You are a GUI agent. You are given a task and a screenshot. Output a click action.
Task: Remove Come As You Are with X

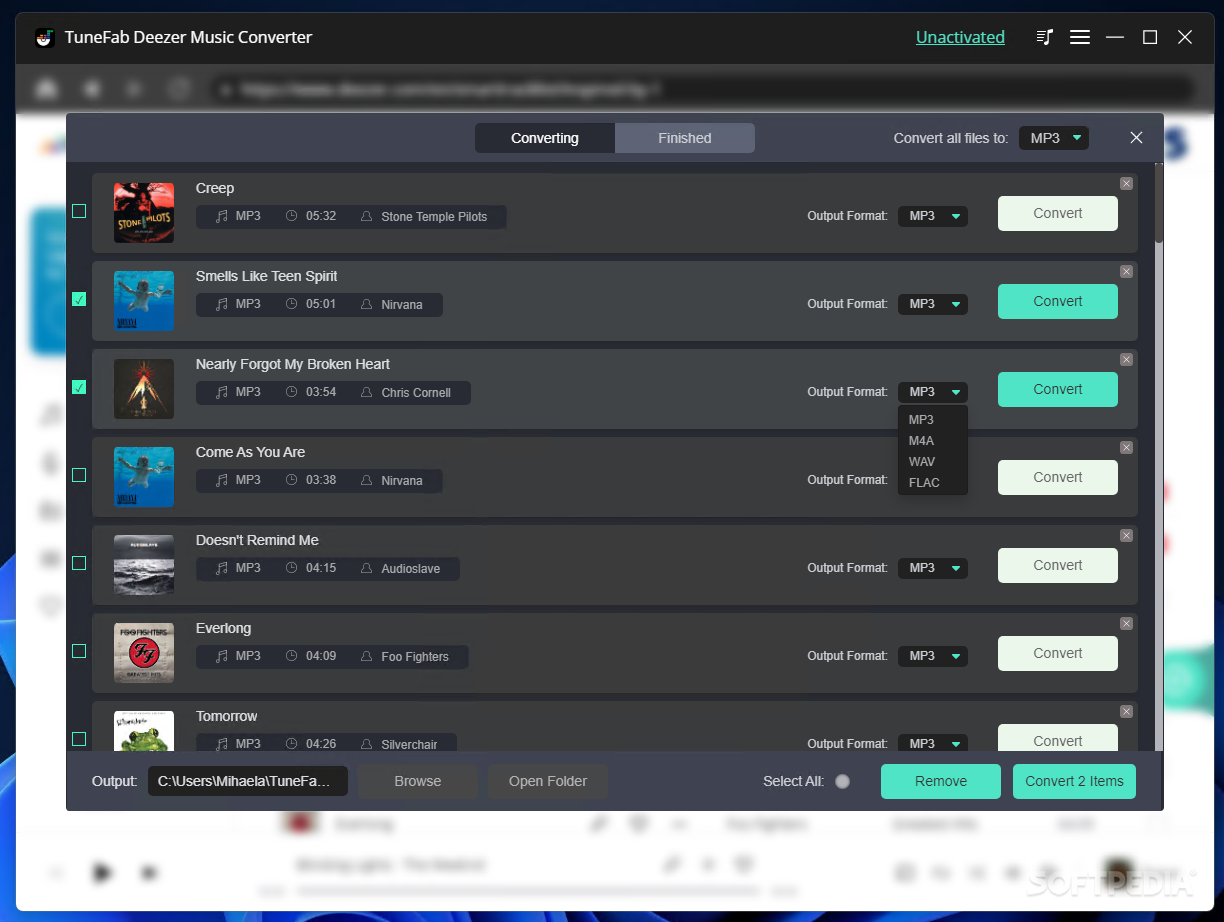point(1126,447)
